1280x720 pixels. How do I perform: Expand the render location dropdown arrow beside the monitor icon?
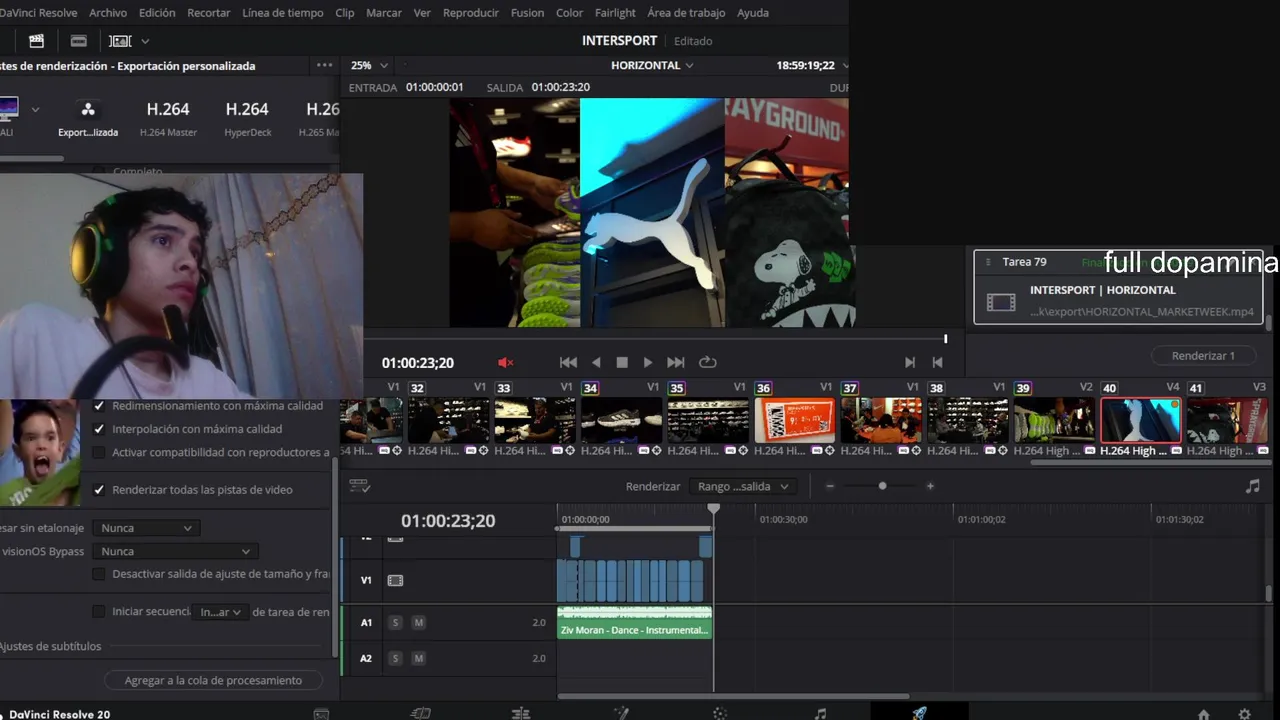click(x=35, y=109)
